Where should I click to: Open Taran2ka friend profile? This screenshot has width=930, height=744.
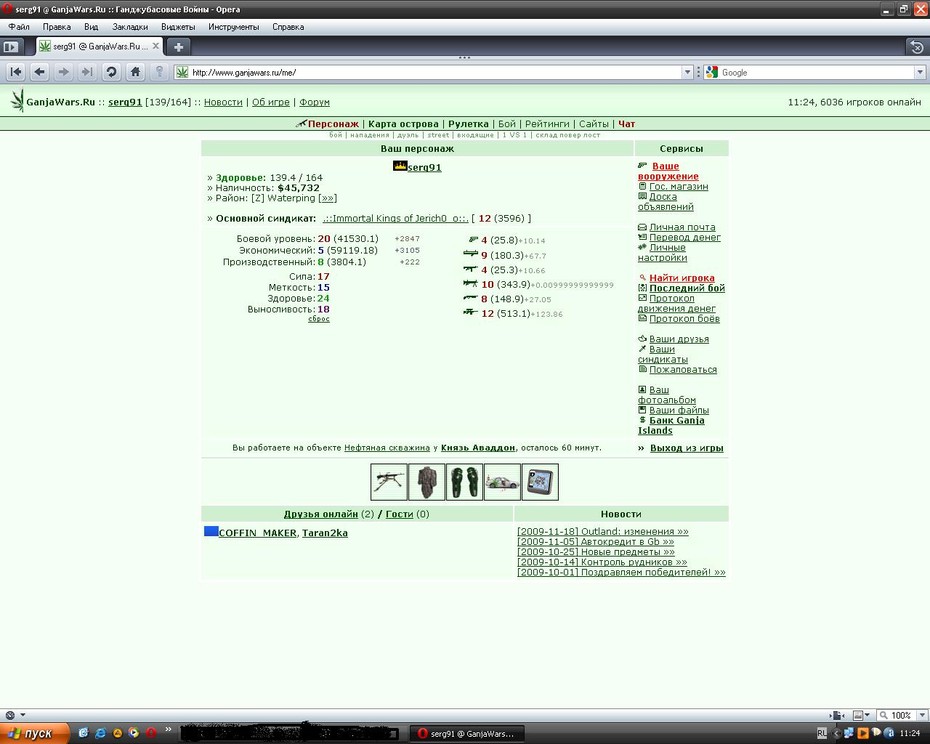(324, 533)
